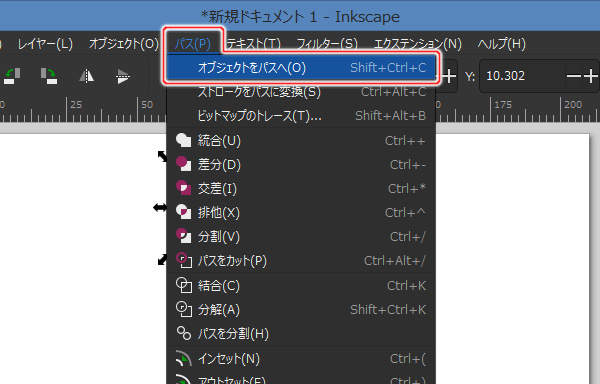
Task: Select インセット(N) menu entry
Action: coord(301,359)
